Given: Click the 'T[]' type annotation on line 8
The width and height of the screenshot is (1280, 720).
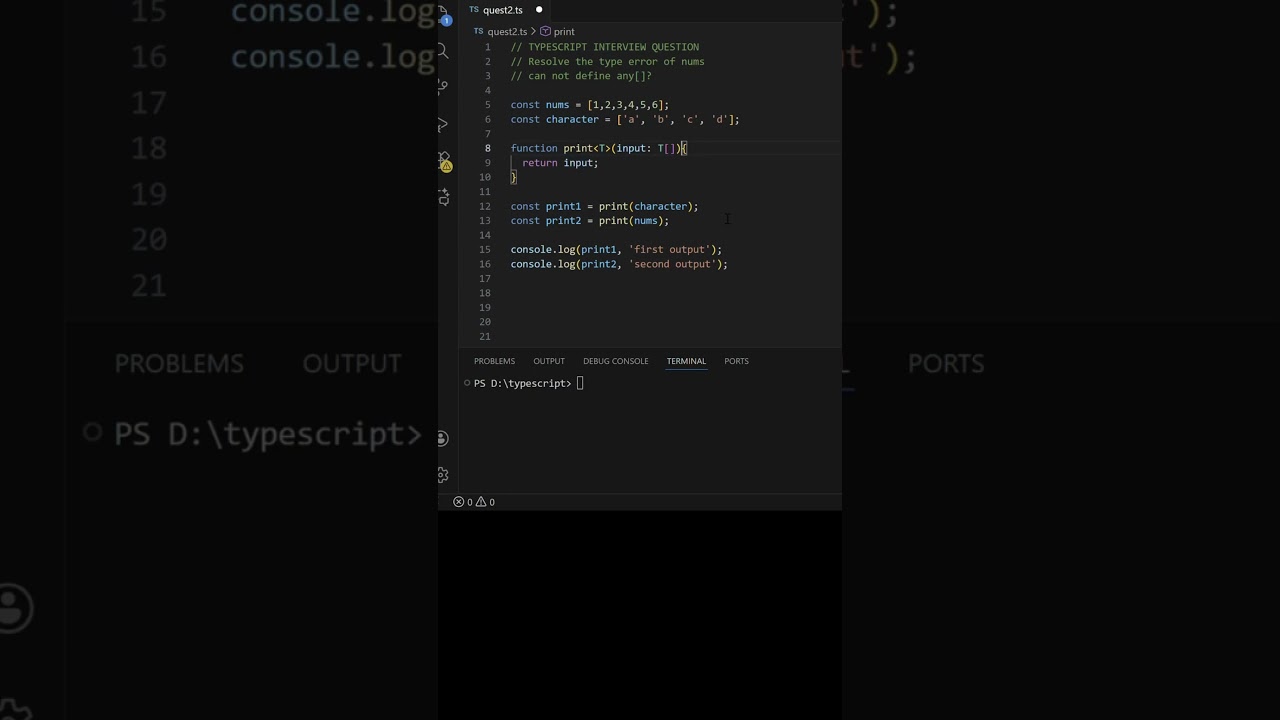Looking at the screenshot, I should point(666,148).
